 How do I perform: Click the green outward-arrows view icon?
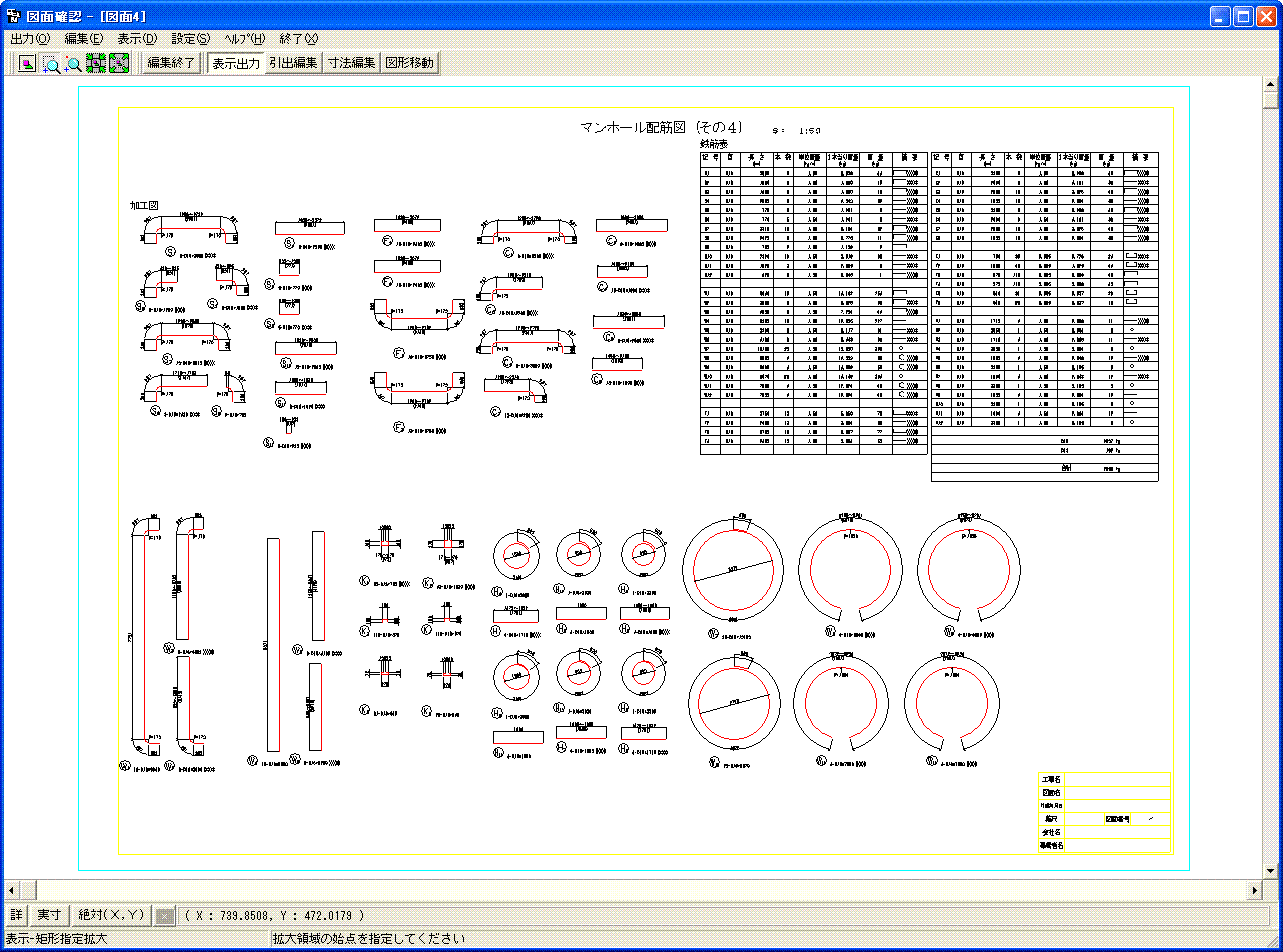[120, 64]
